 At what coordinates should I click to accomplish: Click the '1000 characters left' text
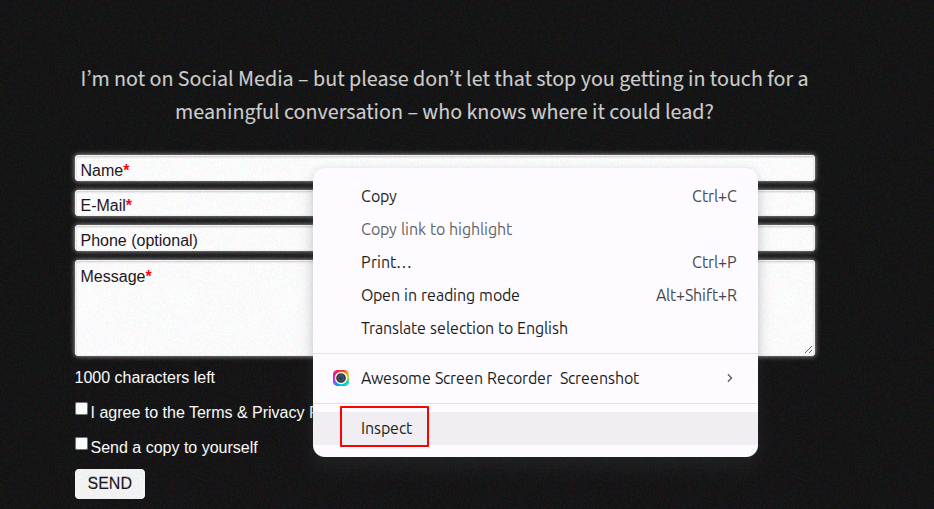[145, 377]
